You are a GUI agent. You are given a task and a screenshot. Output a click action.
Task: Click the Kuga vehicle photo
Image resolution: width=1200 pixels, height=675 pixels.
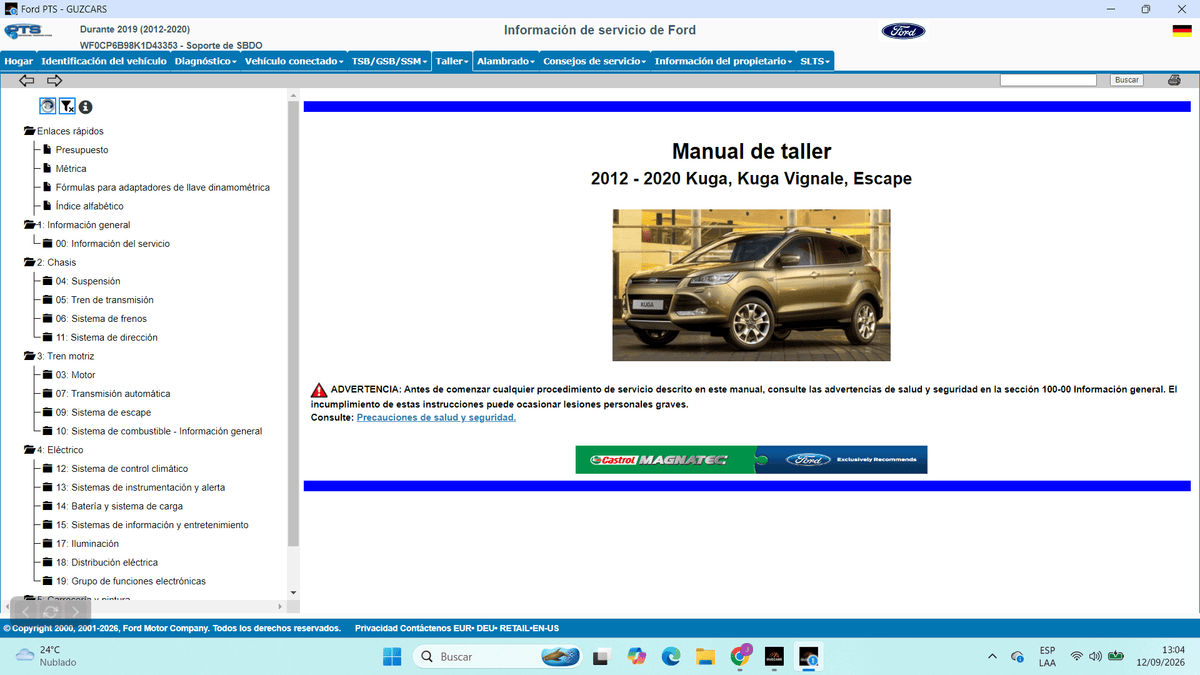click(751, 285)
